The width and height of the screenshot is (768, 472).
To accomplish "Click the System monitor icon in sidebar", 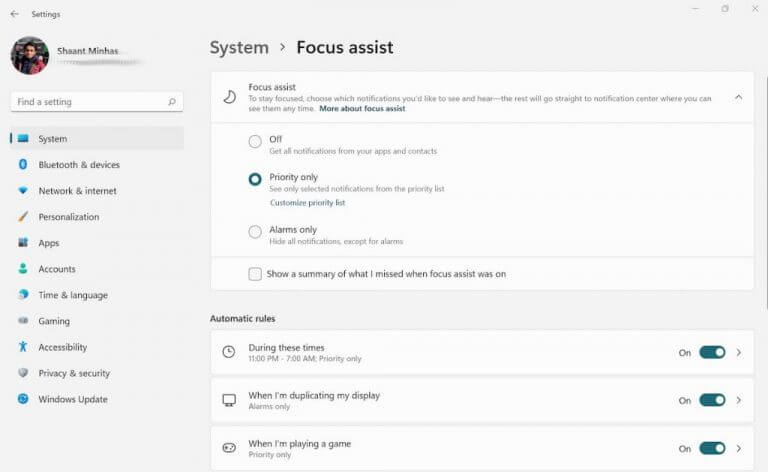I will coord(23,139).
